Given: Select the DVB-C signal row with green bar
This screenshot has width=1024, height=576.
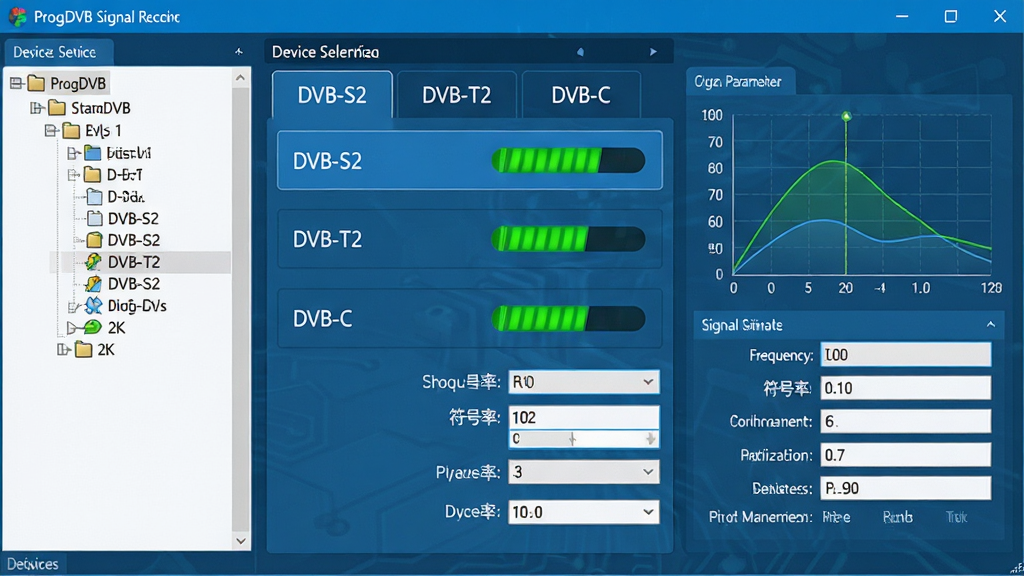Looking at the screenshot, I should tap(470, 319).
